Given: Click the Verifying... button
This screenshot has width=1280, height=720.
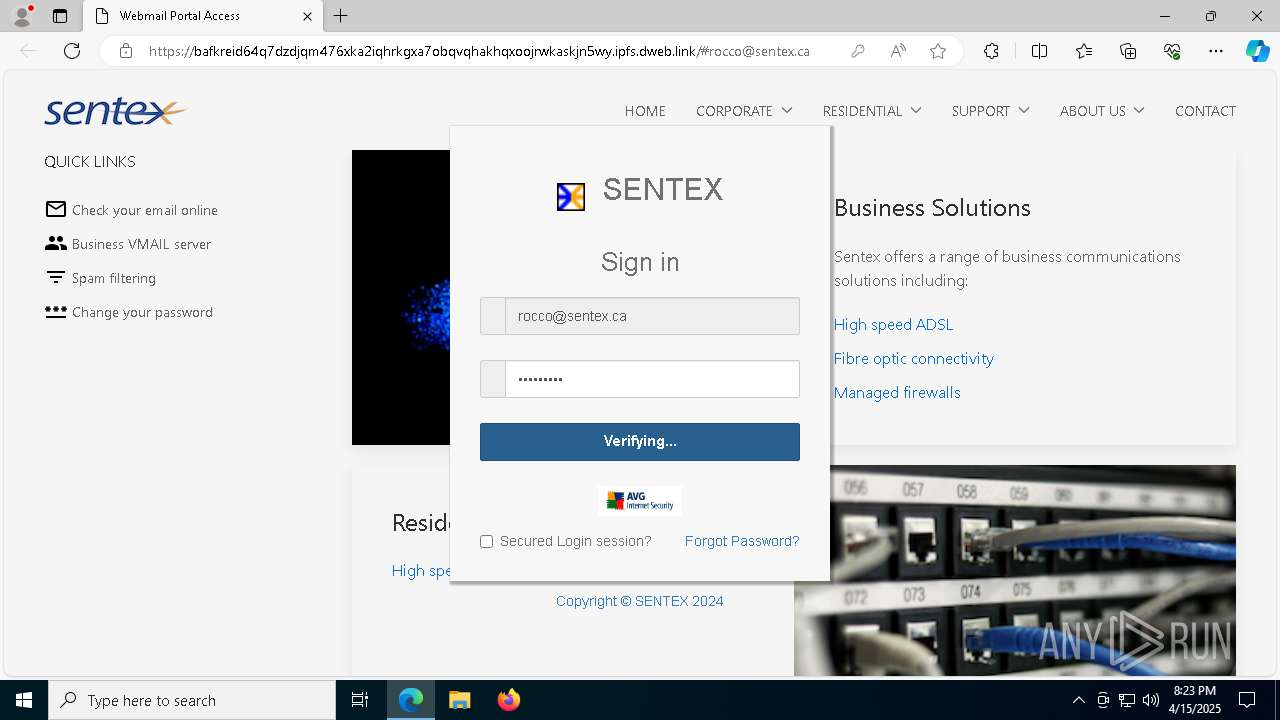Looking at the screenshot, I should [640, 441].
